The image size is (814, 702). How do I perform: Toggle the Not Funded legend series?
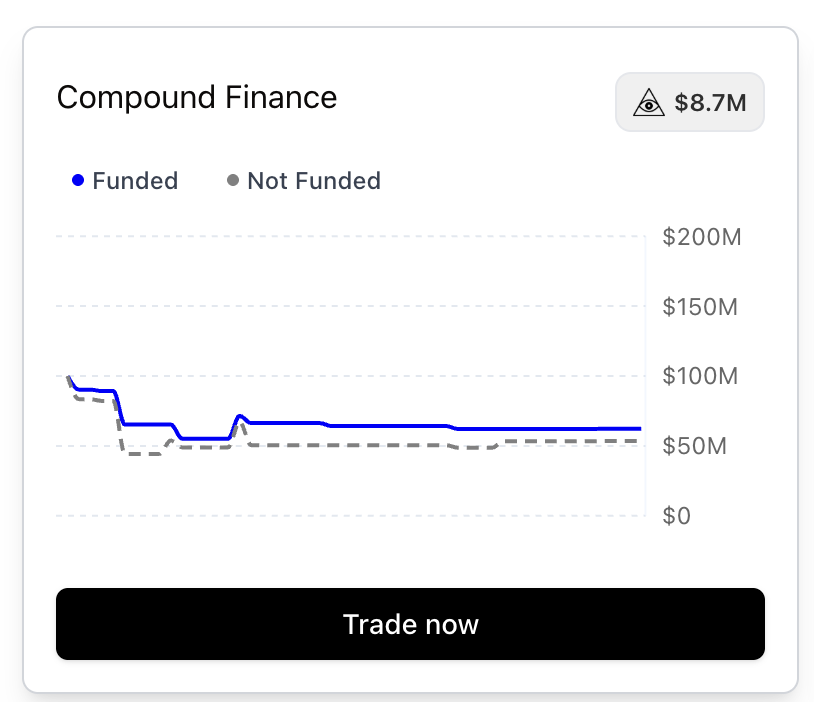[x=304, y=181]
